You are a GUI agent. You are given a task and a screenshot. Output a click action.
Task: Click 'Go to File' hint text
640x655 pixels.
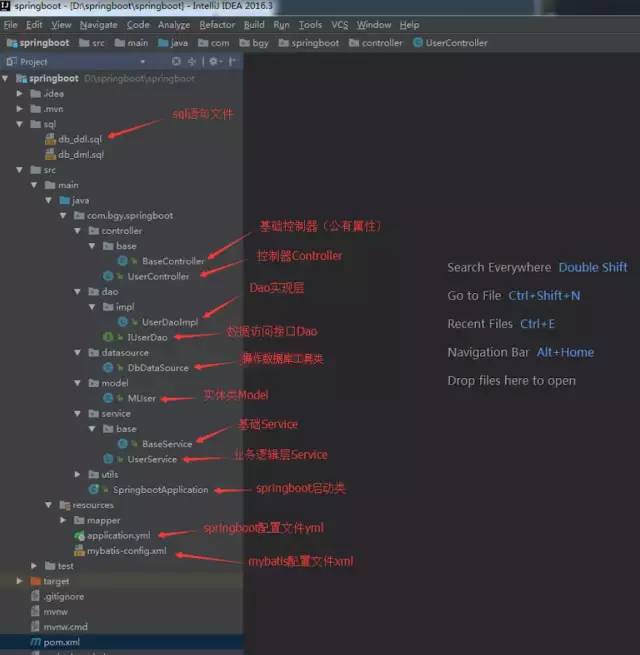click(474, 295)
